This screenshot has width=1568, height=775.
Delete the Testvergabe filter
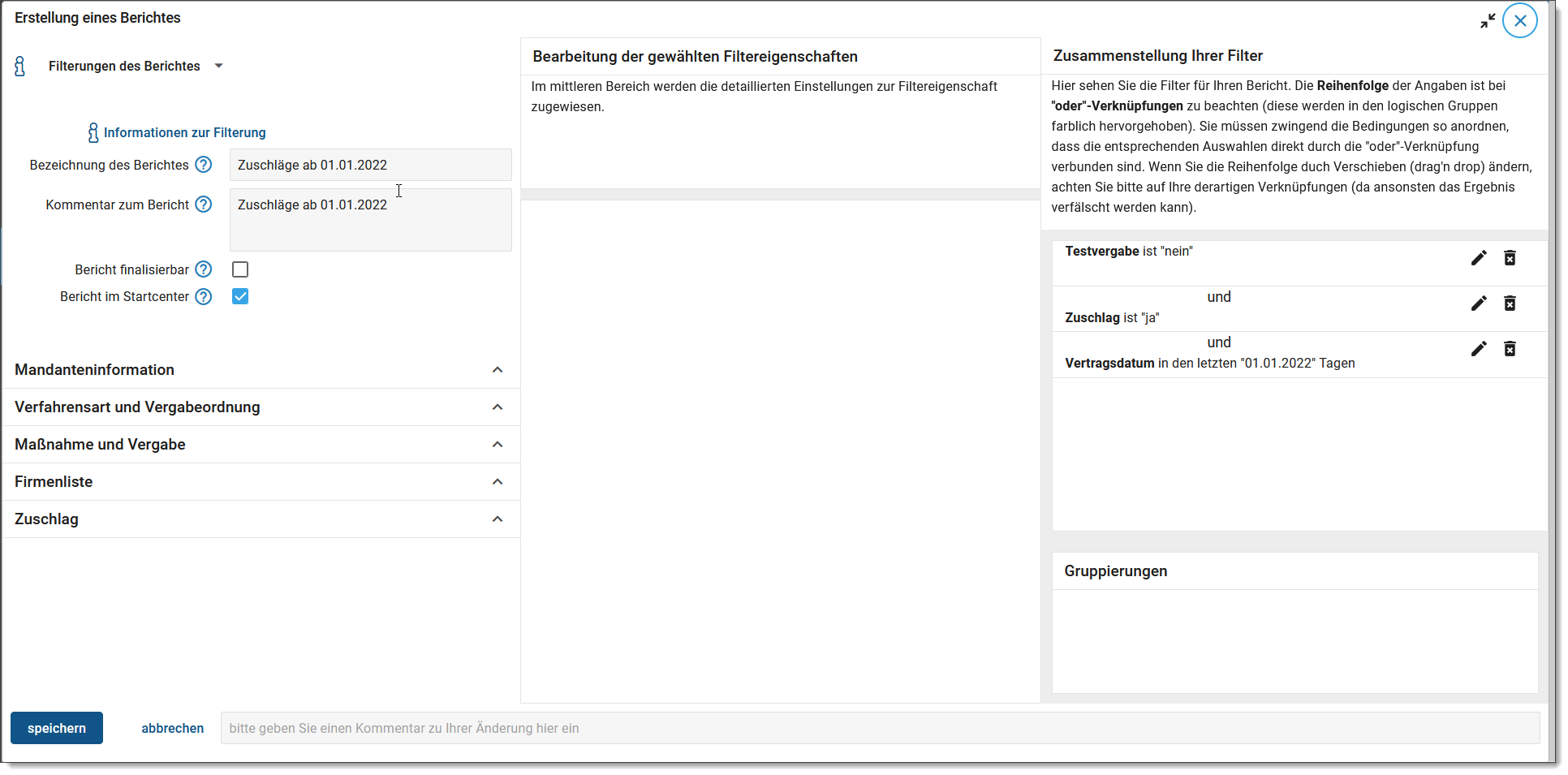tap(1510, 258)
